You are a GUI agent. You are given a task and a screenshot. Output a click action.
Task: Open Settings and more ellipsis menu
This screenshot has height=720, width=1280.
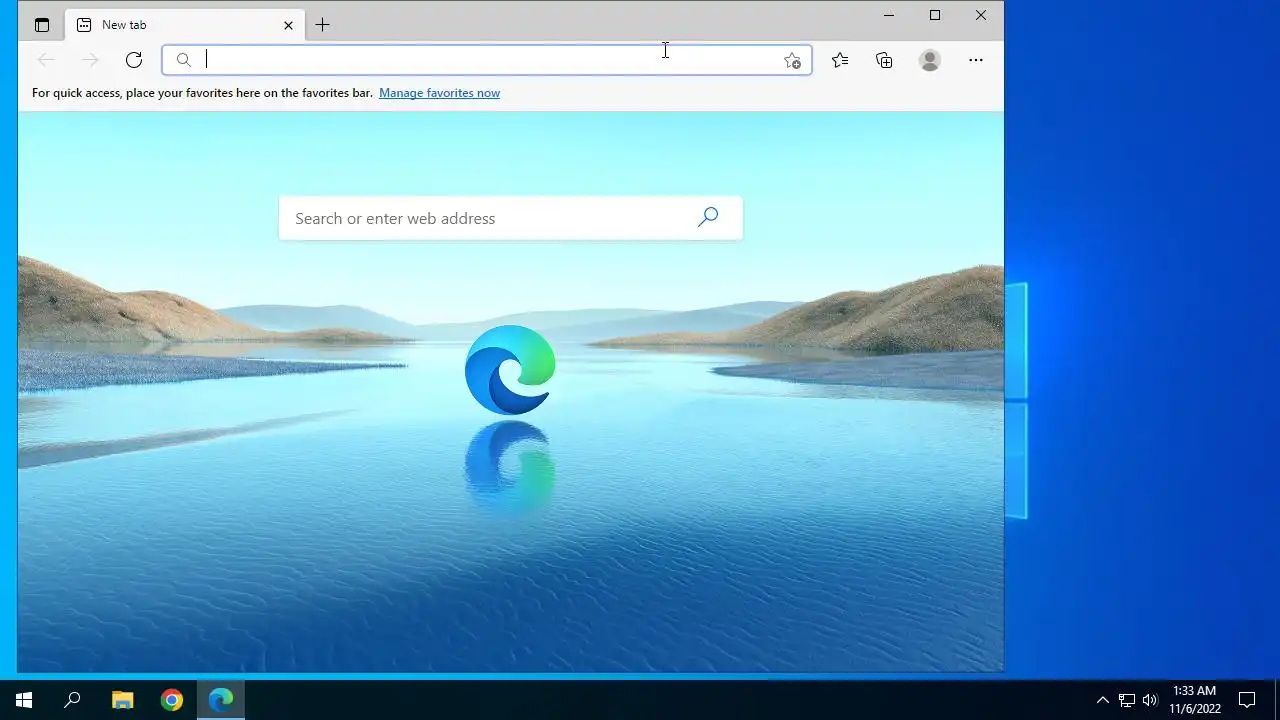pyautogui.click(x=976, y=60)
